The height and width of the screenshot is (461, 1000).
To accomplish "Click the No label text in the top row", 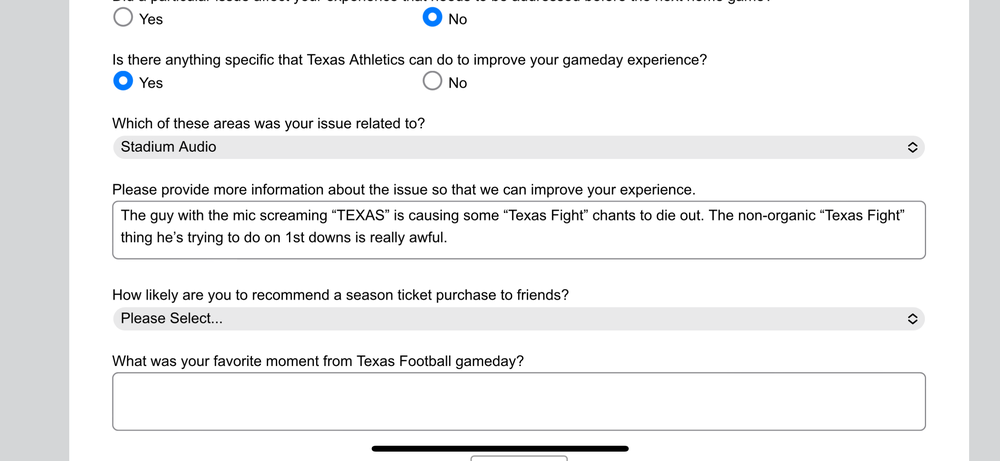I will pos(457,19).
